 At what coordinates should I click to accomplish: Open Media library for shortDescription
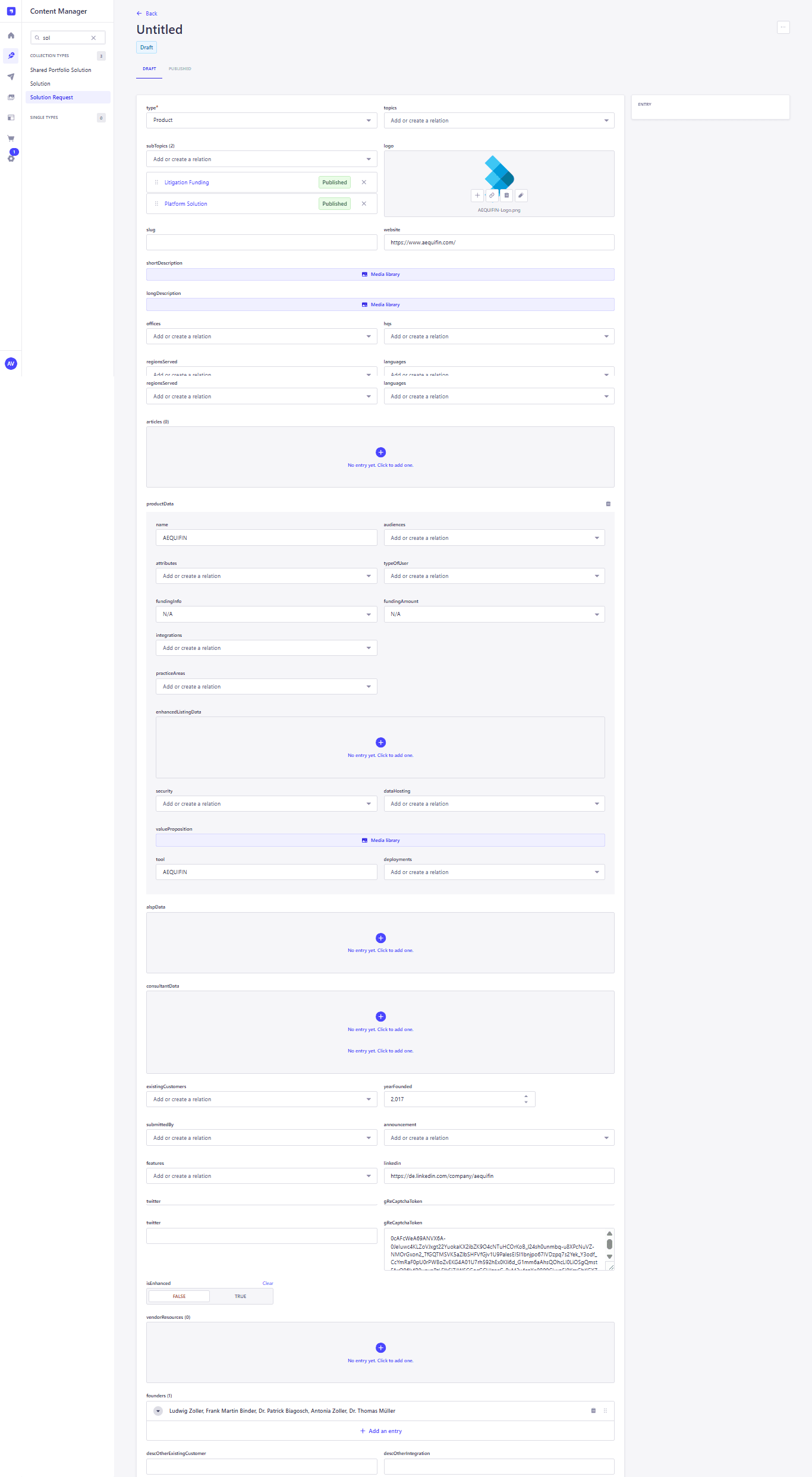[x=380, y=275]
